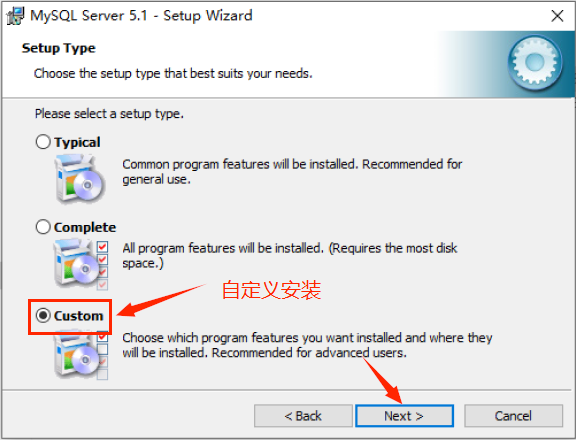
Task: Select the Typical setup radio button
Action: pyautogui.click(x=43, y=141)
